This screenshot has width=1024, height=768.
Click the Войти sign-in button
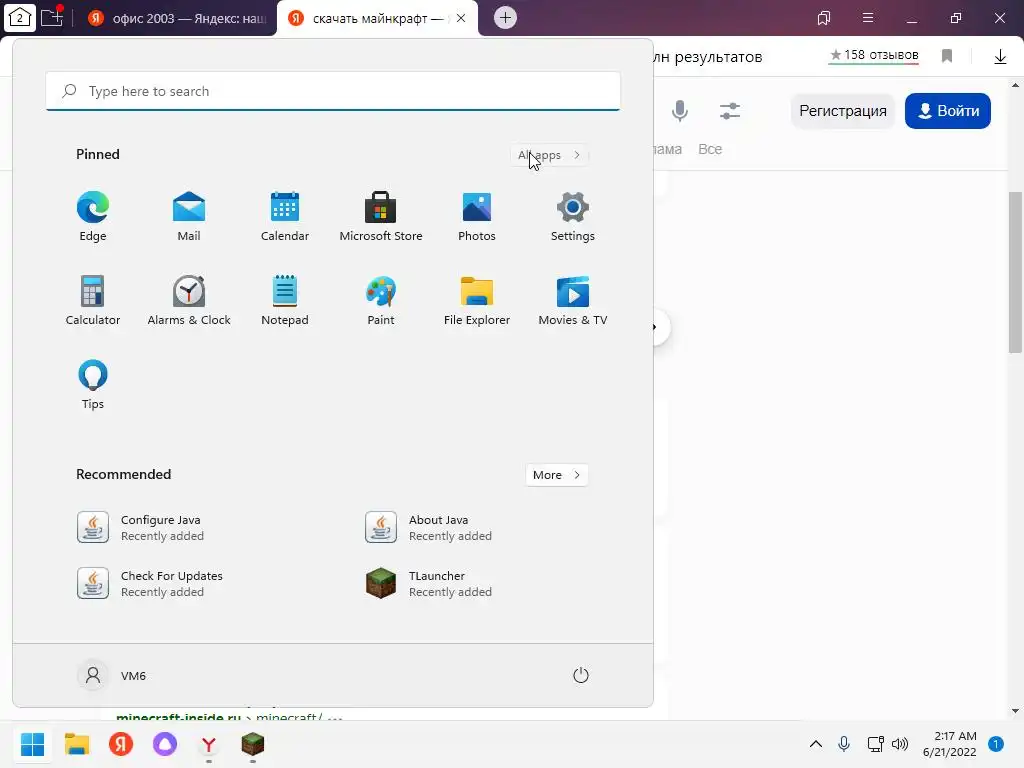pyautogui.click(x=948, y=111)
